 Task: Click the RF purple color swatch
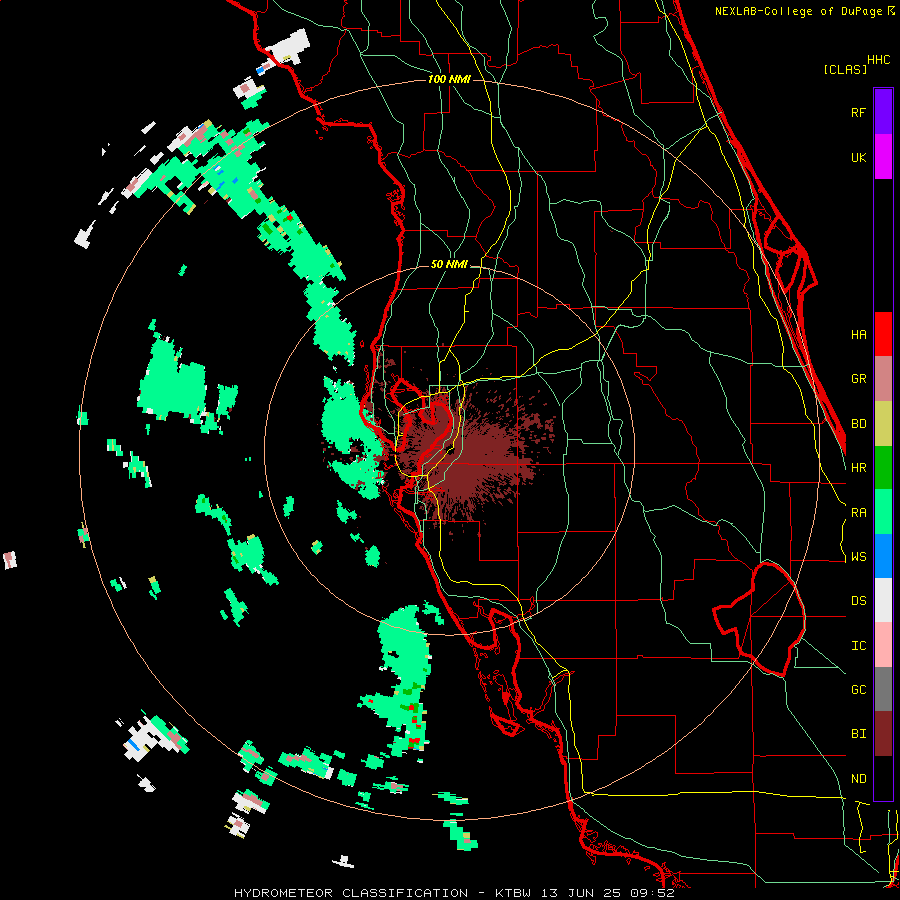coord(883,112)
